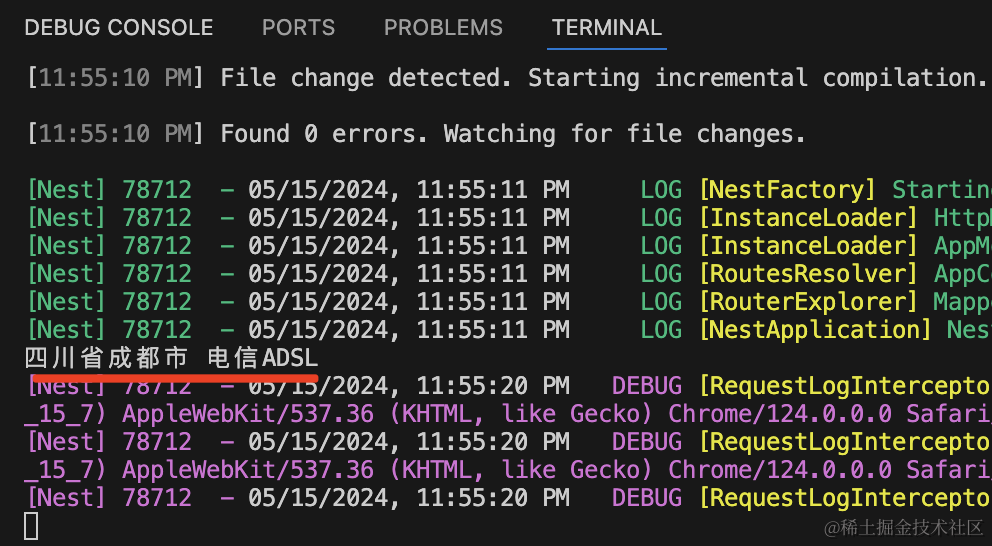The width and height of the screenshot is (992, 546).
Task: Switch to the DEBUG CONSOLE tab
Action: [118, 28]
